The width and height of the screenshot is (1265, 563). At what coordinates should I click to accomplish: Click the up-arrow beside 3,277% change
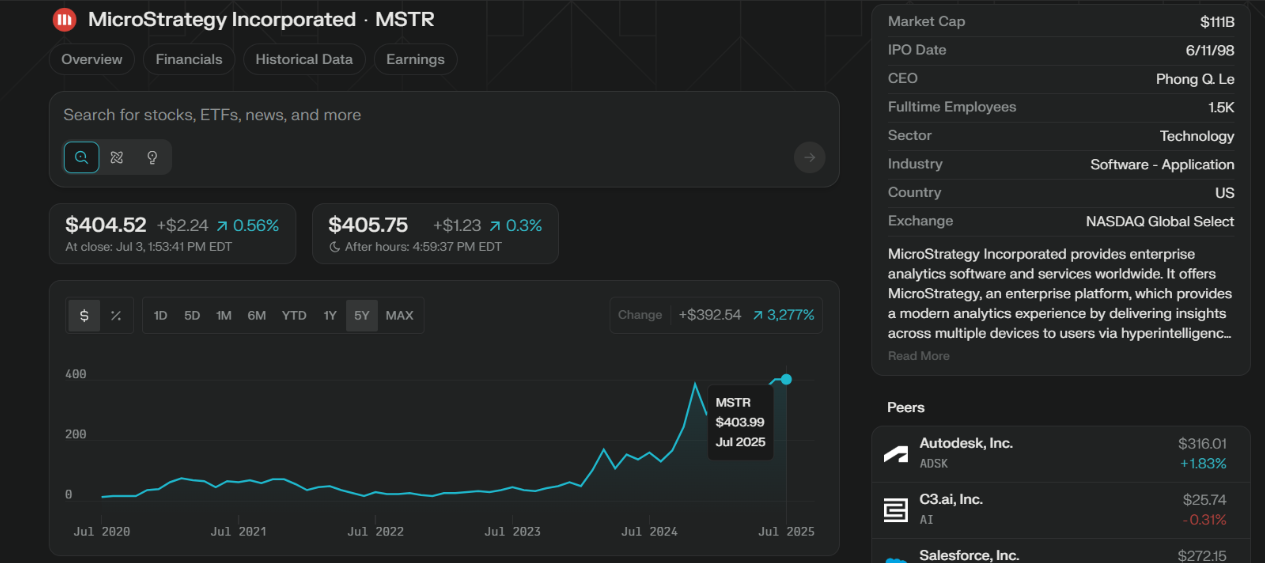tap(758, 315)
